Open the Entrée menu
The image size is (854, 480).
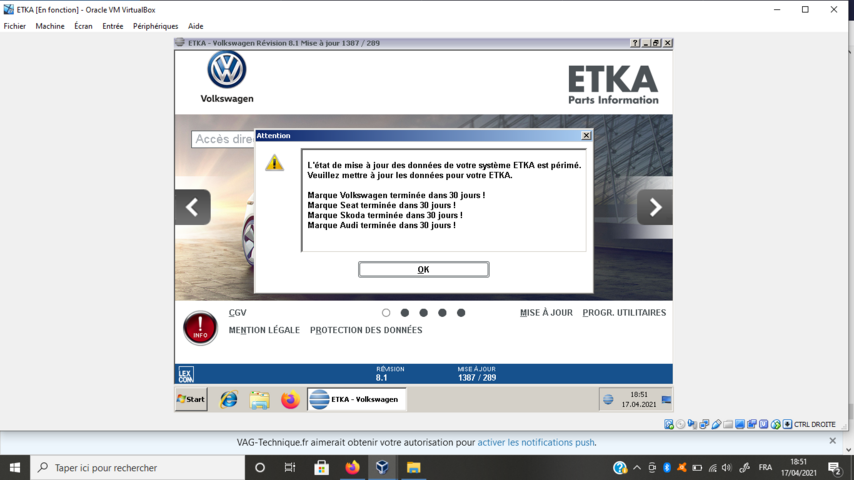[x=113, y=26]
